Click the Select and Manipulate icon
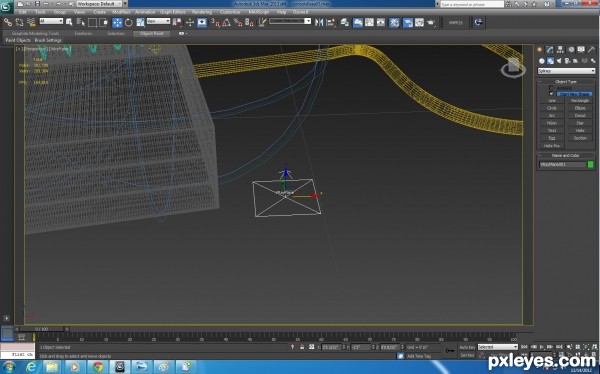This screenshot has width=600, height=374. 190,23
